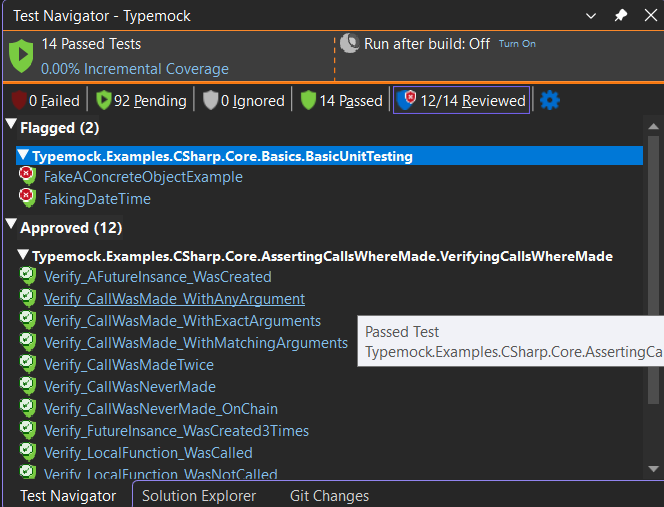The width and height of the screenshot is (664, 507).
Task: Toggle the 12/14 Reviewed filter
Action: (461, 100)
